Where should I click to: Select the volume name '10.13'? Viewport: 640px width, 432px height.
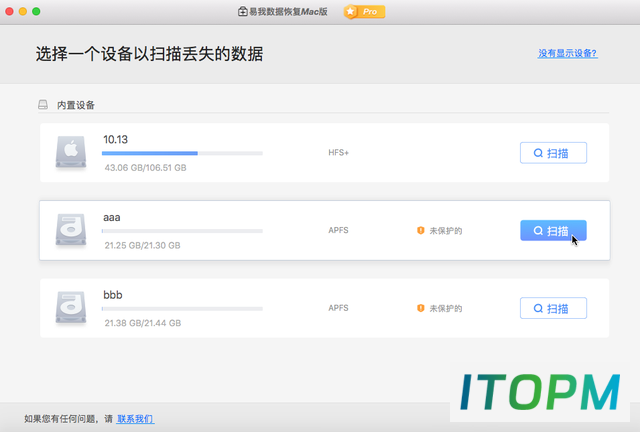115,140
